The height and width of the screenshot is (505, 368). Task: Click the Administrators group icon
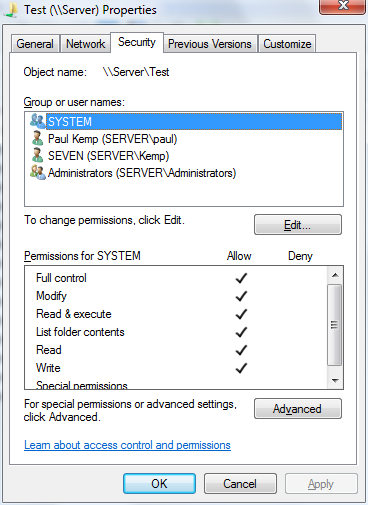[x=37, y=173]
